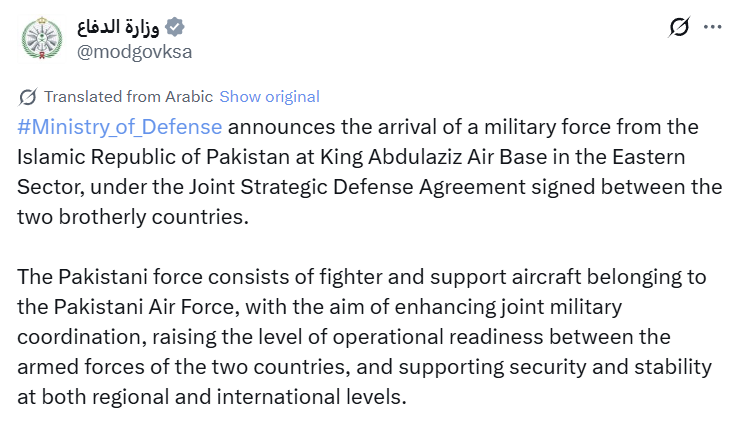Click the translation icon beside Translated from Arabic
Image resolution: width=730 pixels, height=422 pixels.
pos(28,97)
